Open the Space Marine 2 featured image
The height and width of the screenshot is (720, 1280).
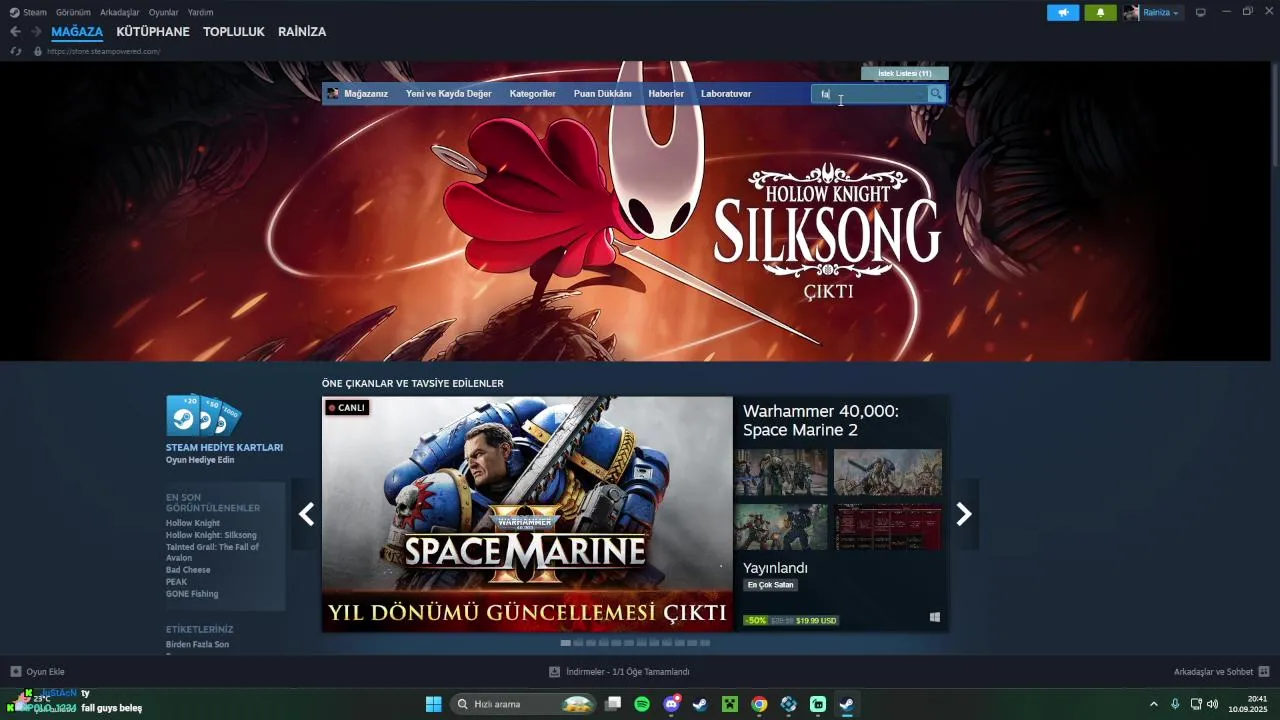click(x=527, y=514)
